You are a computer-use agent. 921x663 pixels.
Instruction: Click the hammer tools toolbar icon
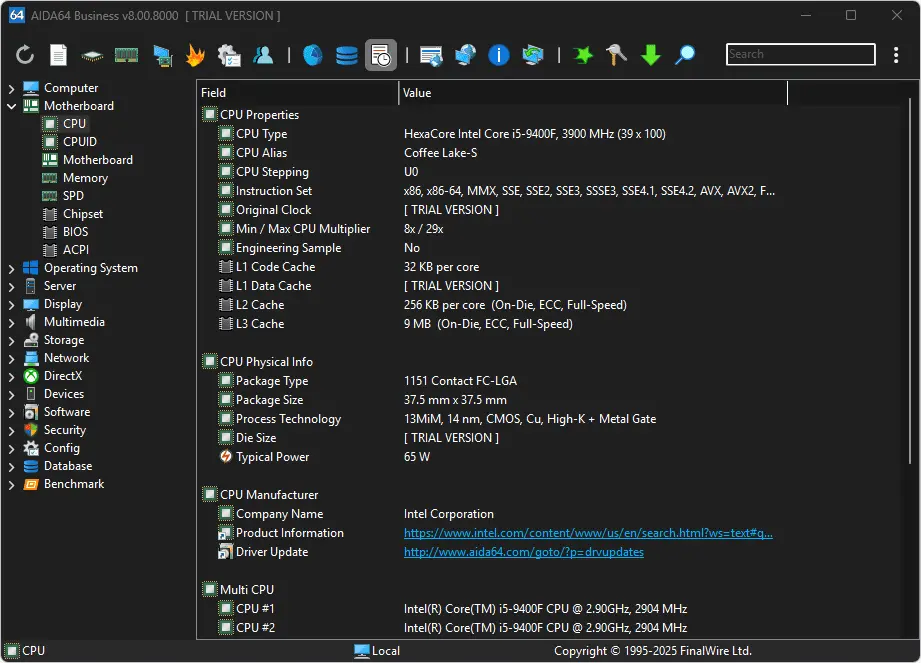click(616, 55)
